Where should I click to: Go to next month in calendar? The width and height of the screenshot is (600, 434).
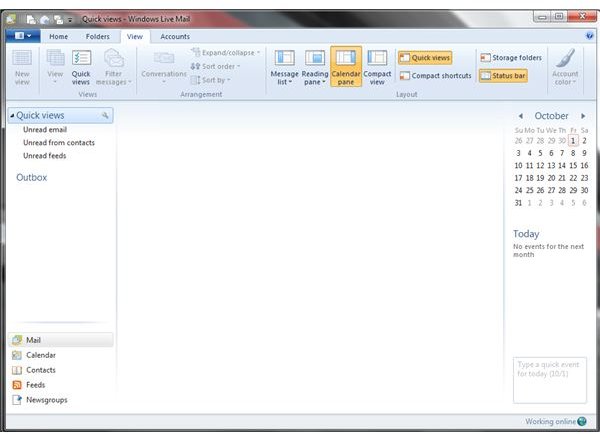(583, 116)
